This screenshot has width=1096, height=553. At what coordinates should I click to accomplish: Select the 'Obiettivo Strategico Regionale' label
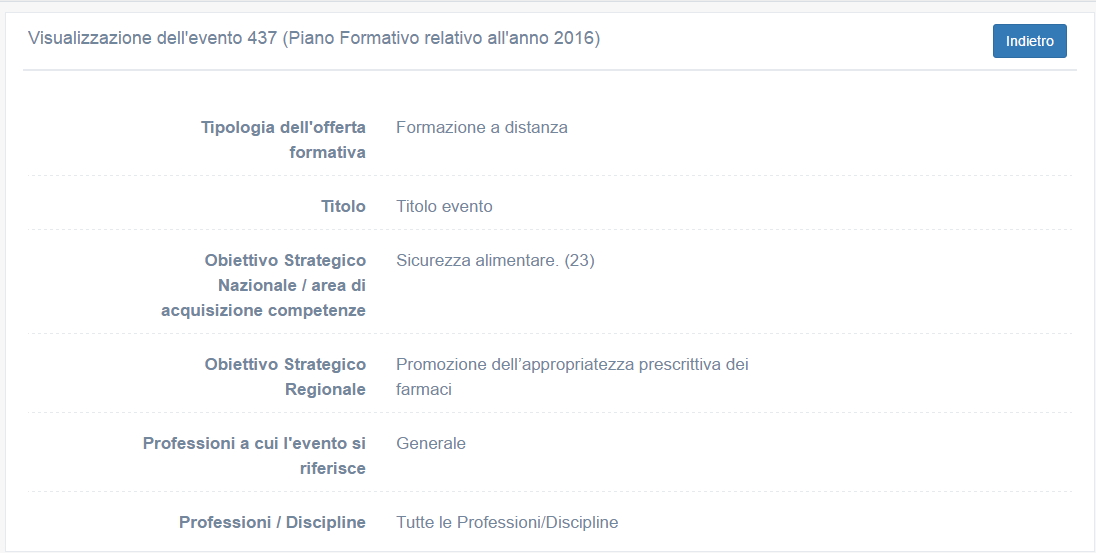(285, 376)
